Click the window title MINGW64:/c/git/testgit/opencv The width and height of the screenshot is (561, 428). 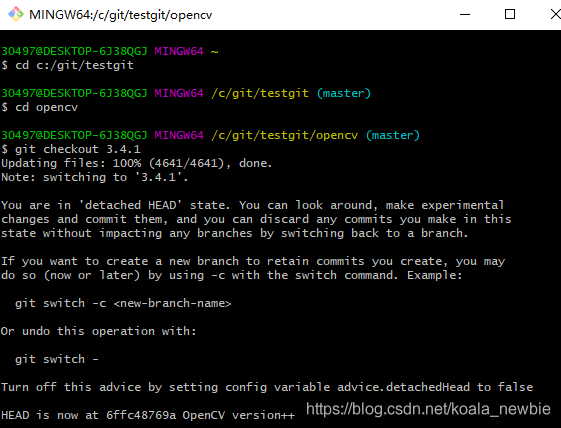point(121,15)
